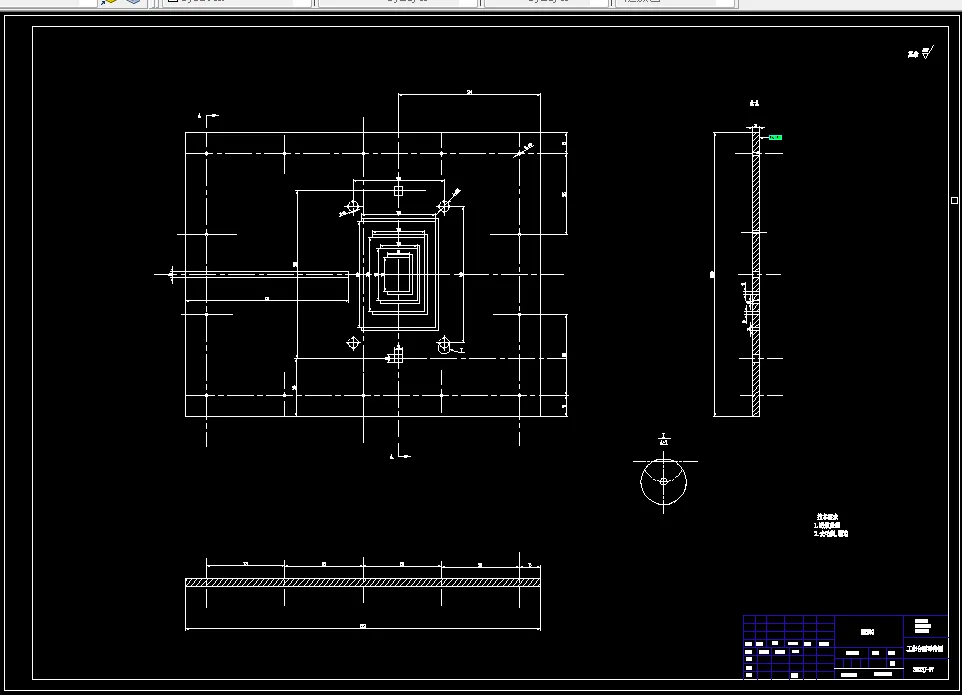The width and height of the screenshot is (962, 695).
Task: Select the horizontal dimension above the plate view
Action: pyautogui.click(x=469, y=93)
